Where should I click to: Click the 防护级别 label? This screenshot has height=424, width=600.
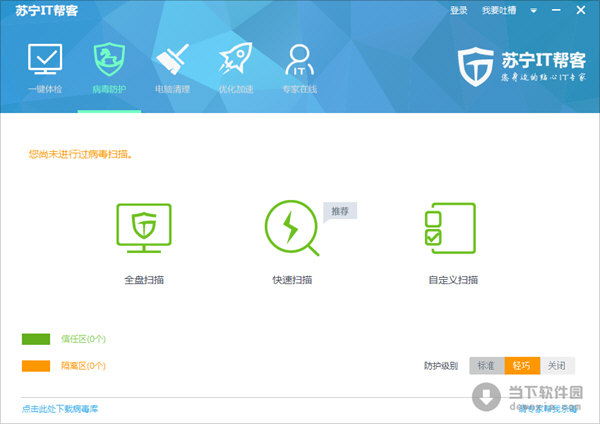point(441,366)
